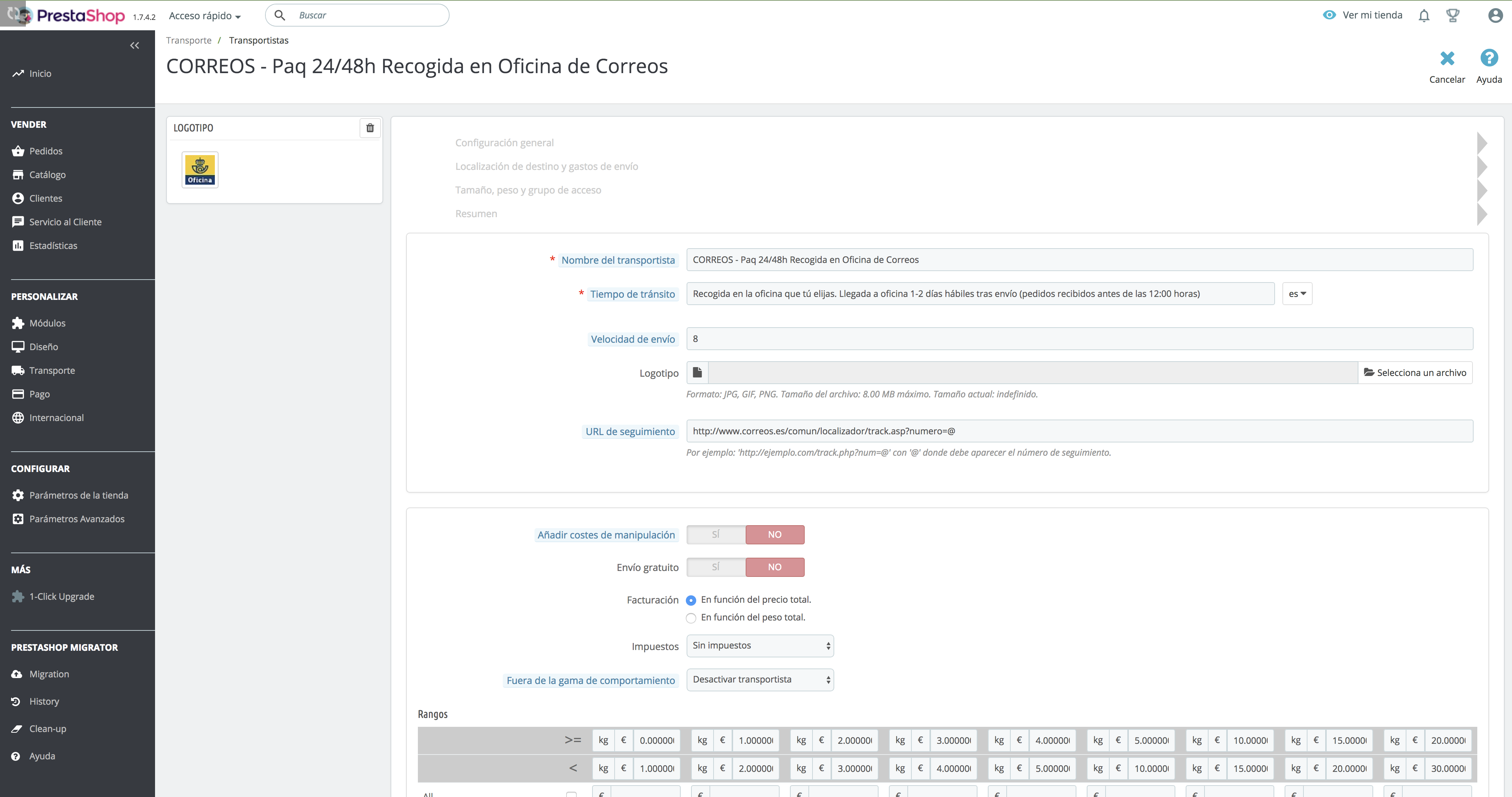Click the 'Selecciona un archivo' button
Screen dimensions: 1512x797
coord(1415,372)
